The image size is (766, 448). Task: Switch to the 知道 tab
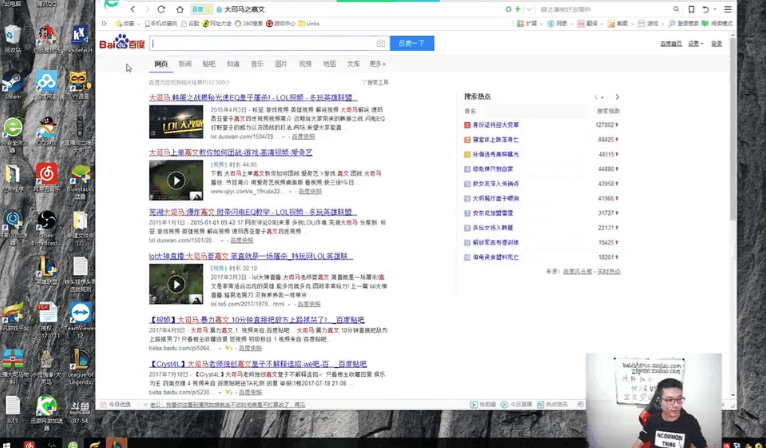tap(233, 64)
